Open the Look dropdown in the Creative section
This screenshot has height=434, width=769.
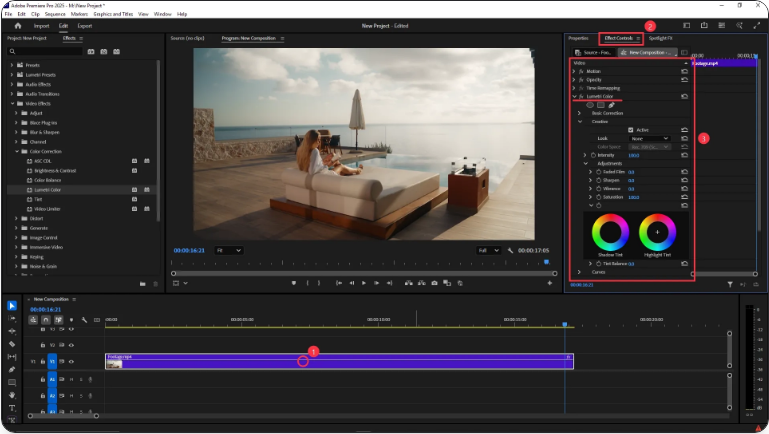(648, 138)
